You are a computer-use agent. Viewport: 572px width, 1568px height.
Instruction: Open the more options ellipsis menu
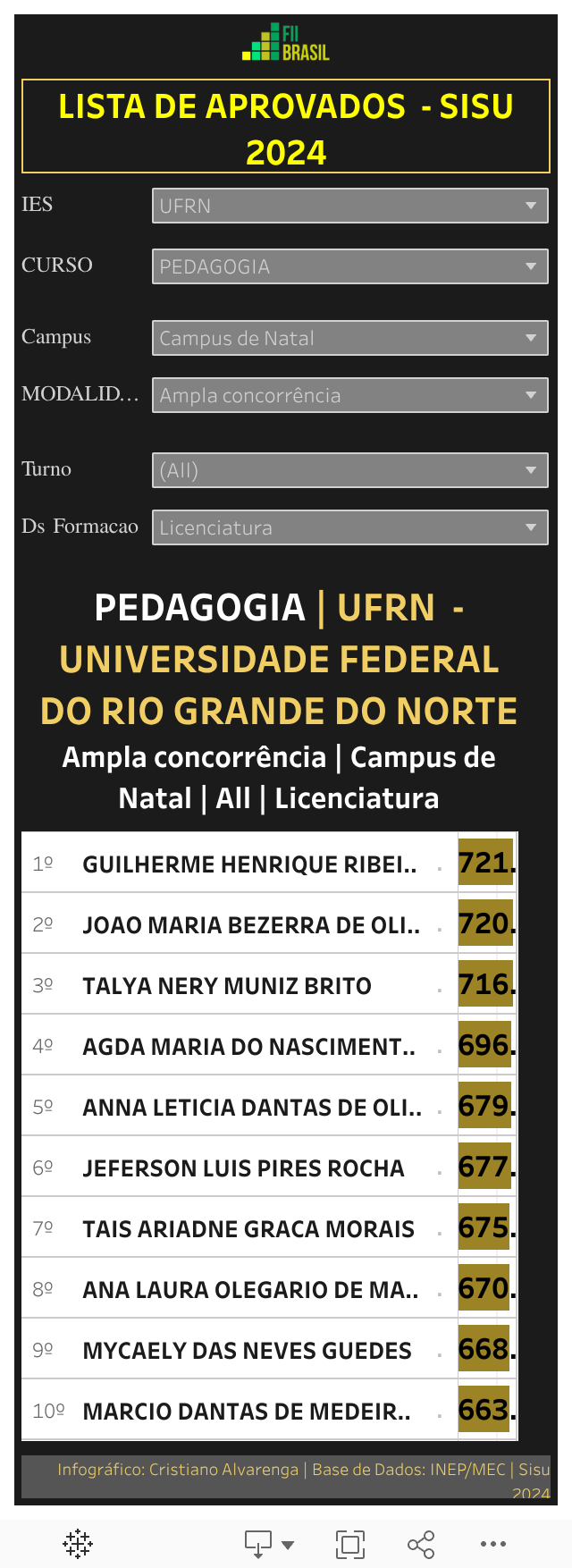pos(493,1543)
